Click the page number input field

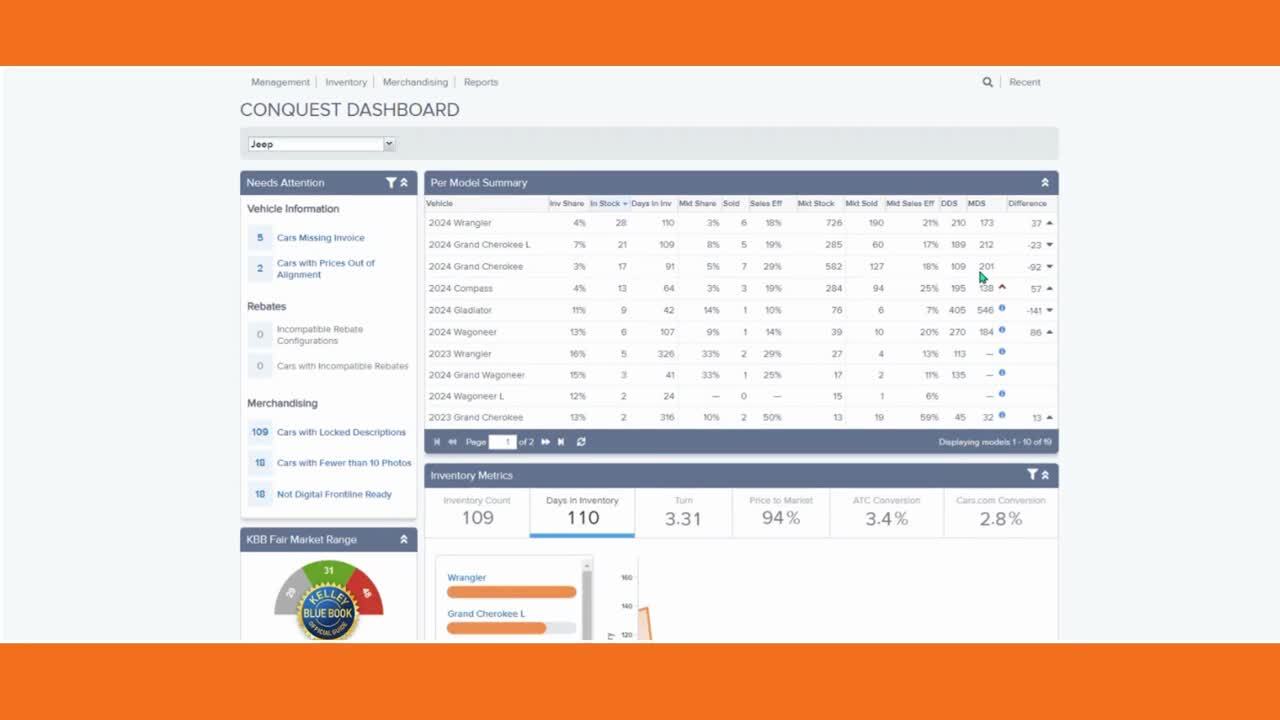(502, 442)
